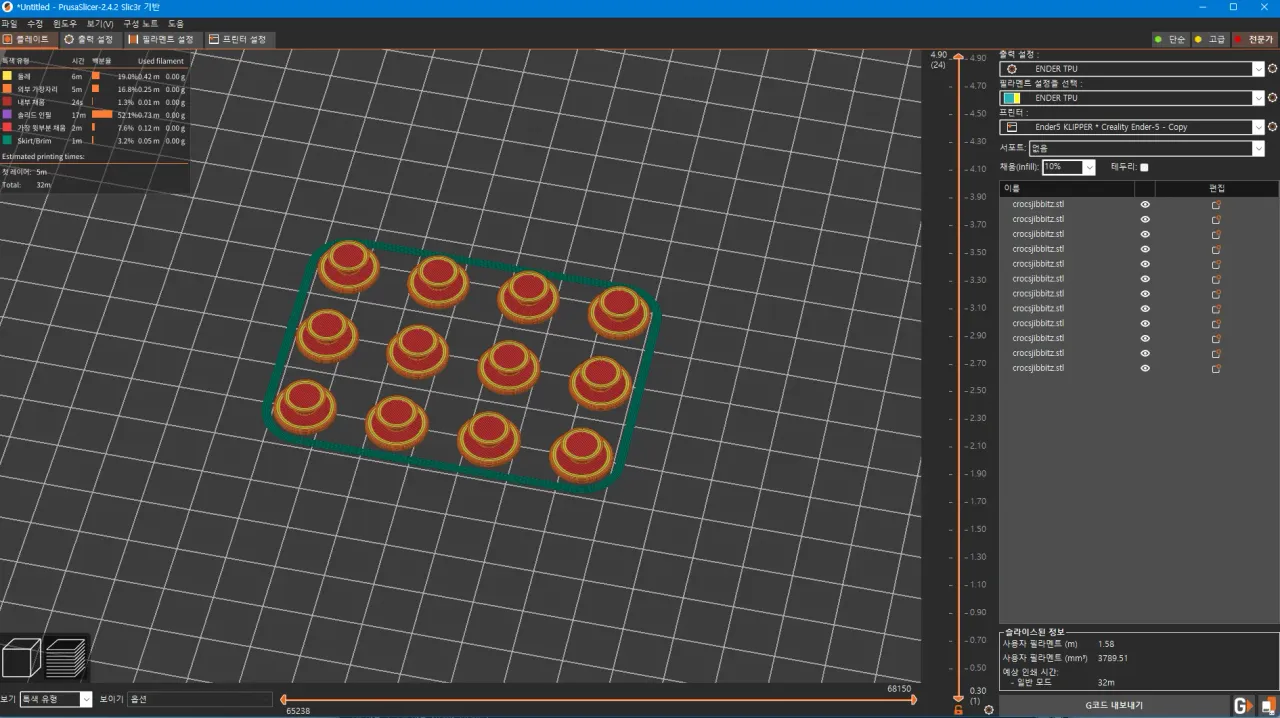
Task: Switch to 출력 설정 tab
Action: click(91, 39)
